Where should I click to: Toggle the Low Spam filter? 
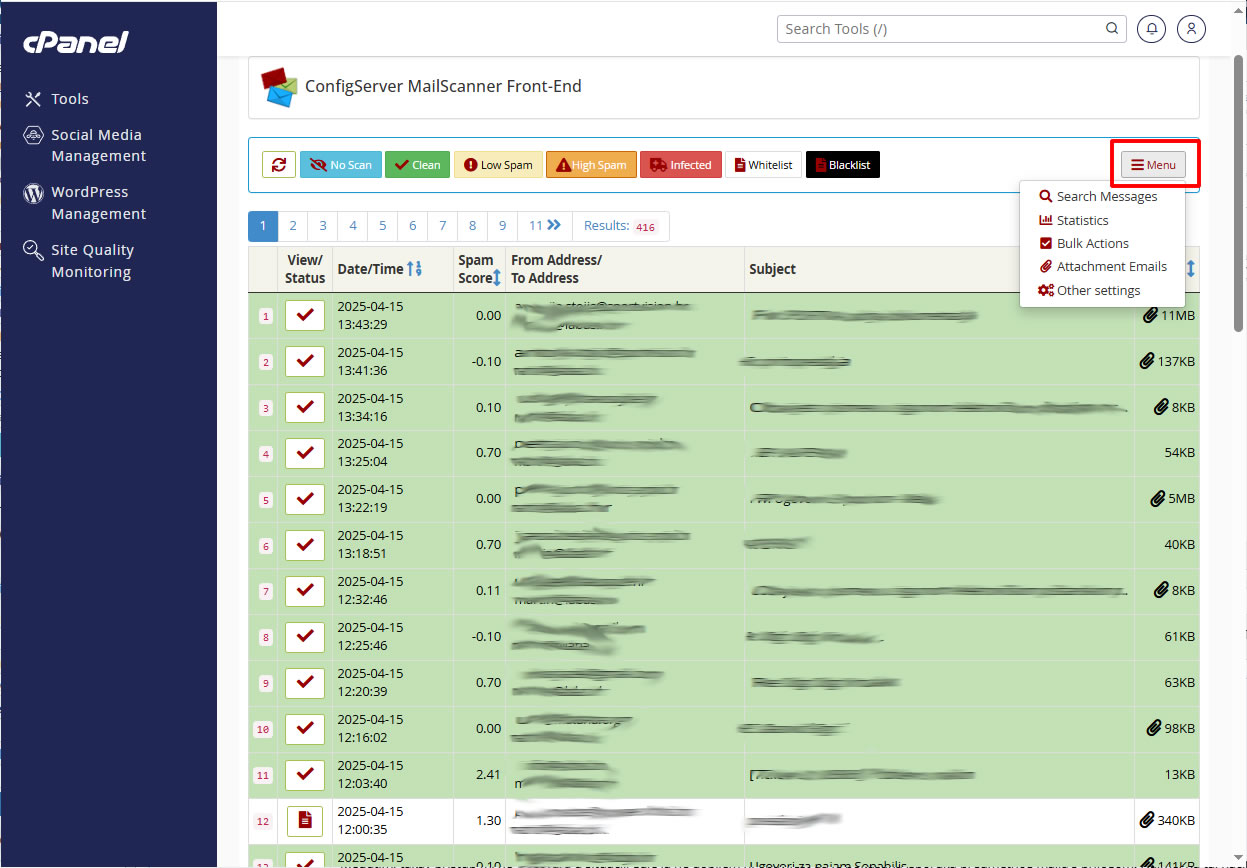[498, 165]
